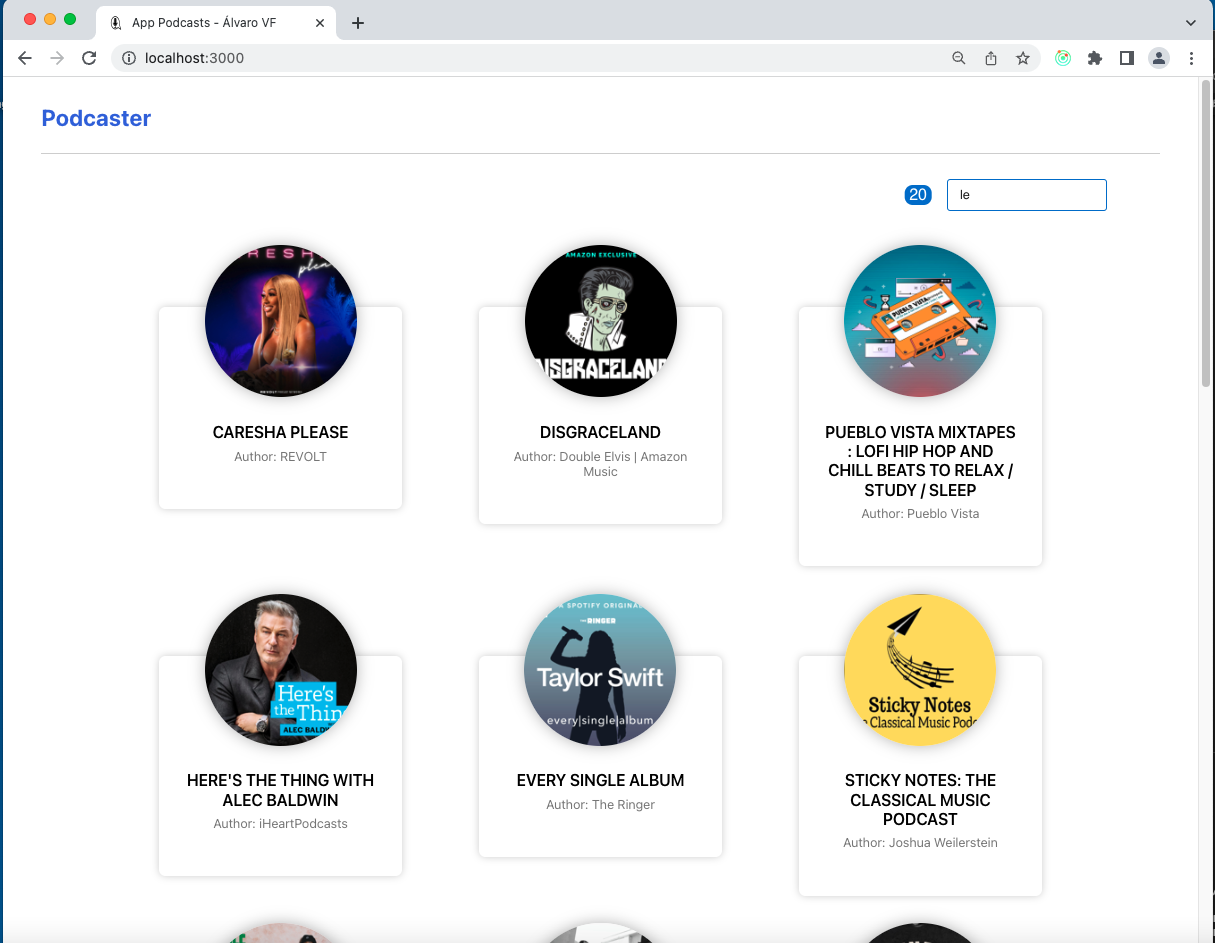Viewport: 1215px width, 943px height.
Task: Open zoom magnifier icon in address bar
Action: click(958, 58)
